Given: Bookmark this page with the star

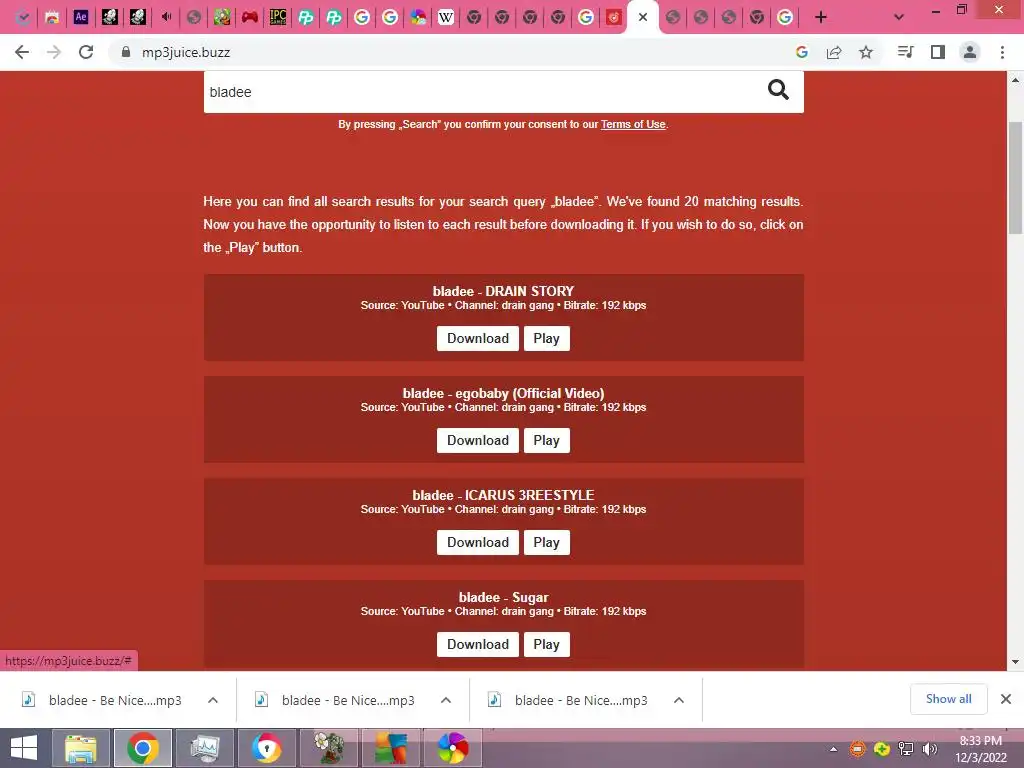Looking at the screenshot, I should click(866, 52).
